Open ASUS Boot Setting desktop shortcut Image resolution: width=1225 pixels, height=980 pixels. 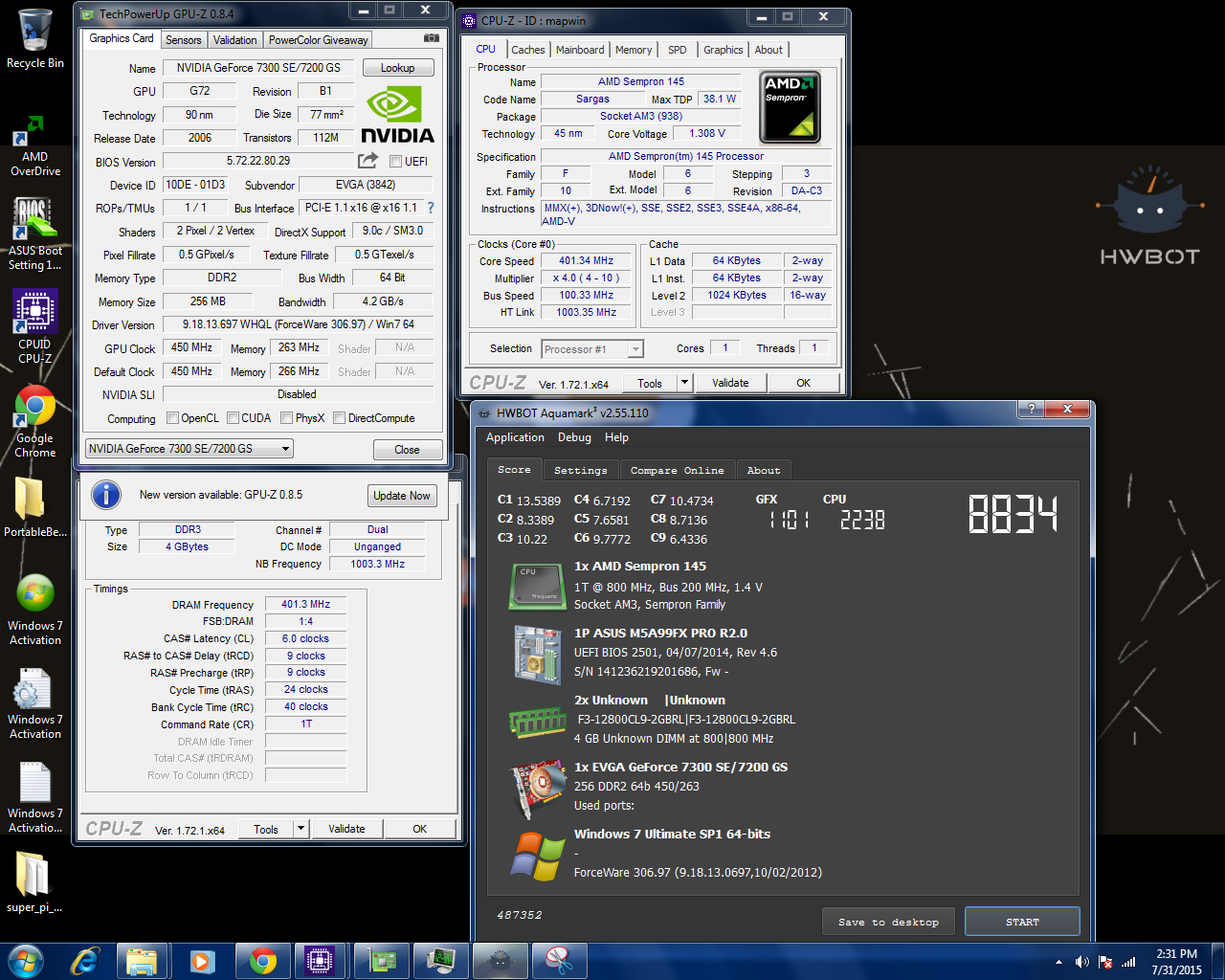(35, 234)
